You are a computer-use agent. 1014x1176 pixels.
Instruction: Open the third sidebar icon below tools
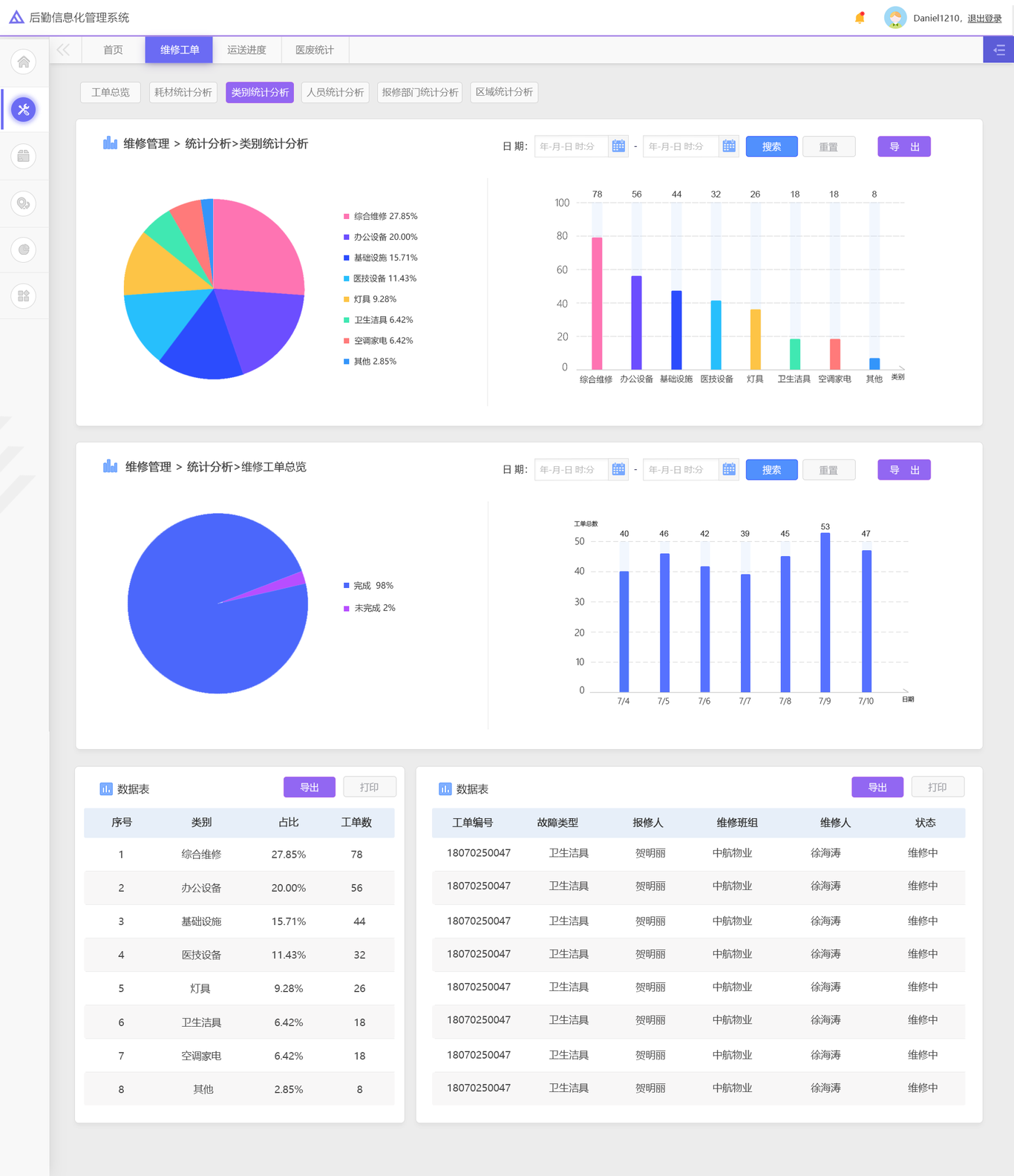24,156
